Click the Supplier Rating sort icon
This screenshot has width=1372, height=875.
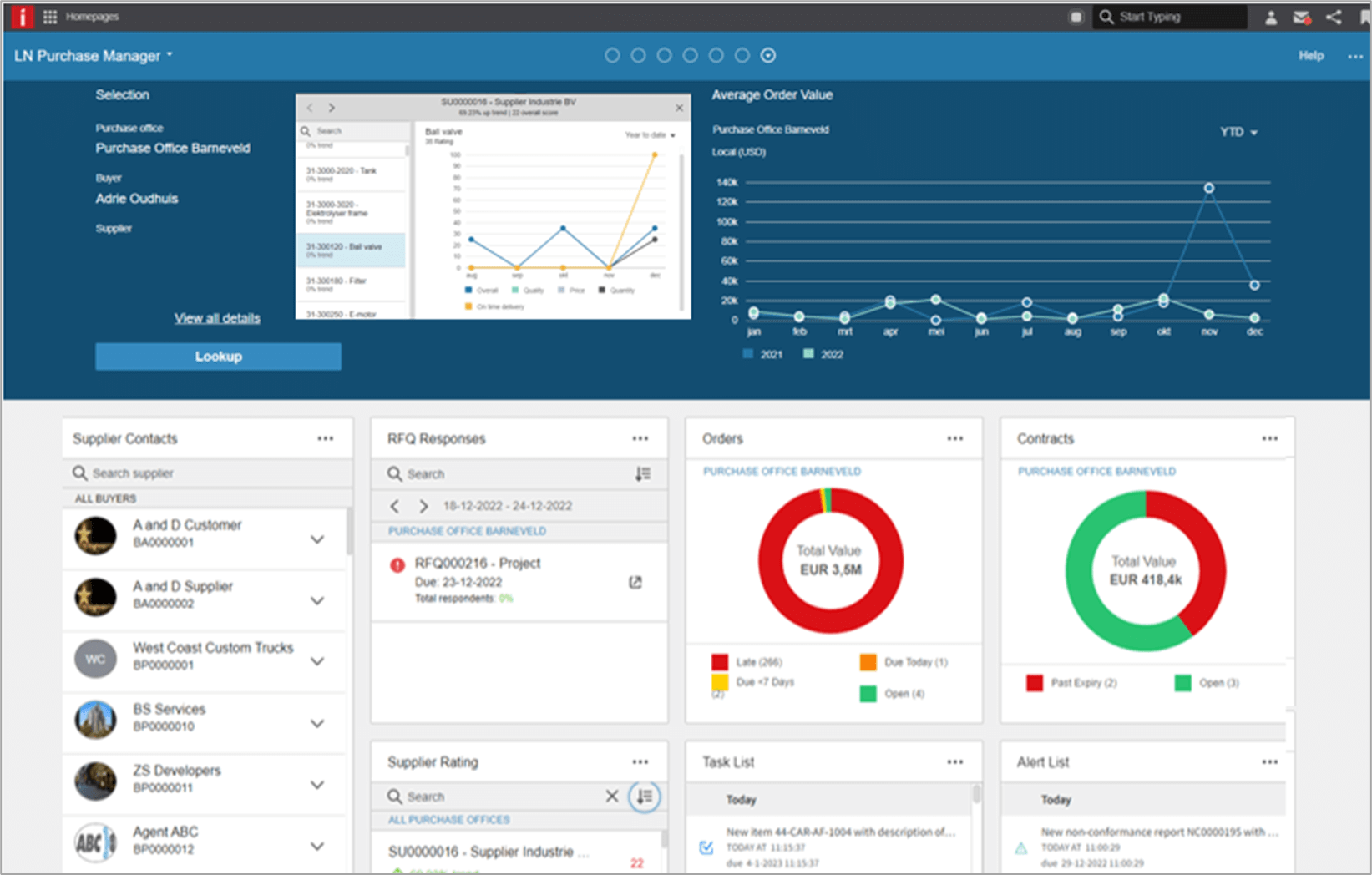tap(644, 796)
